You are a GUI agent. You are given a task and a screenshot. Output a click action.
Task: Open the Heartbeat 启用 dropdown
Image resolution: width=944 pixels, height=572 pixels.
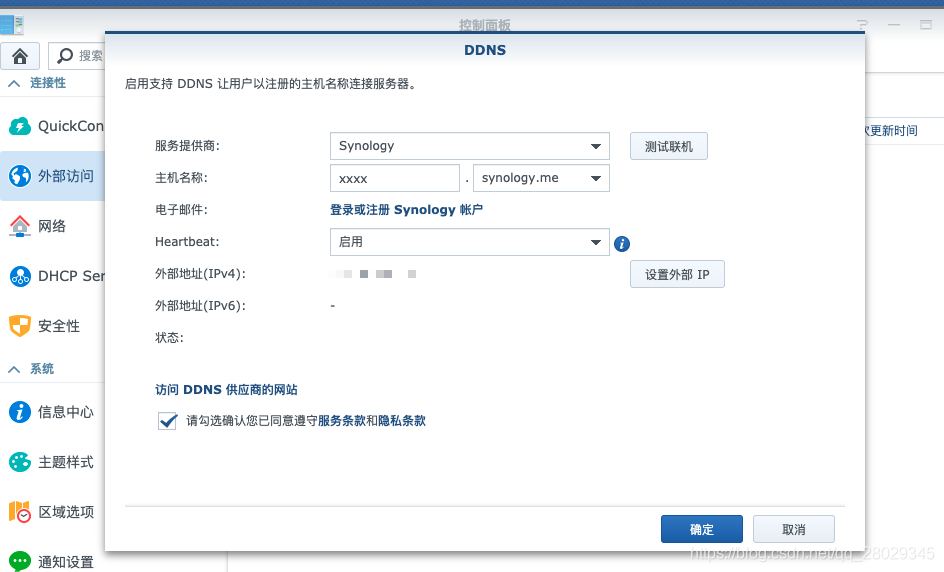click(470, 242)
